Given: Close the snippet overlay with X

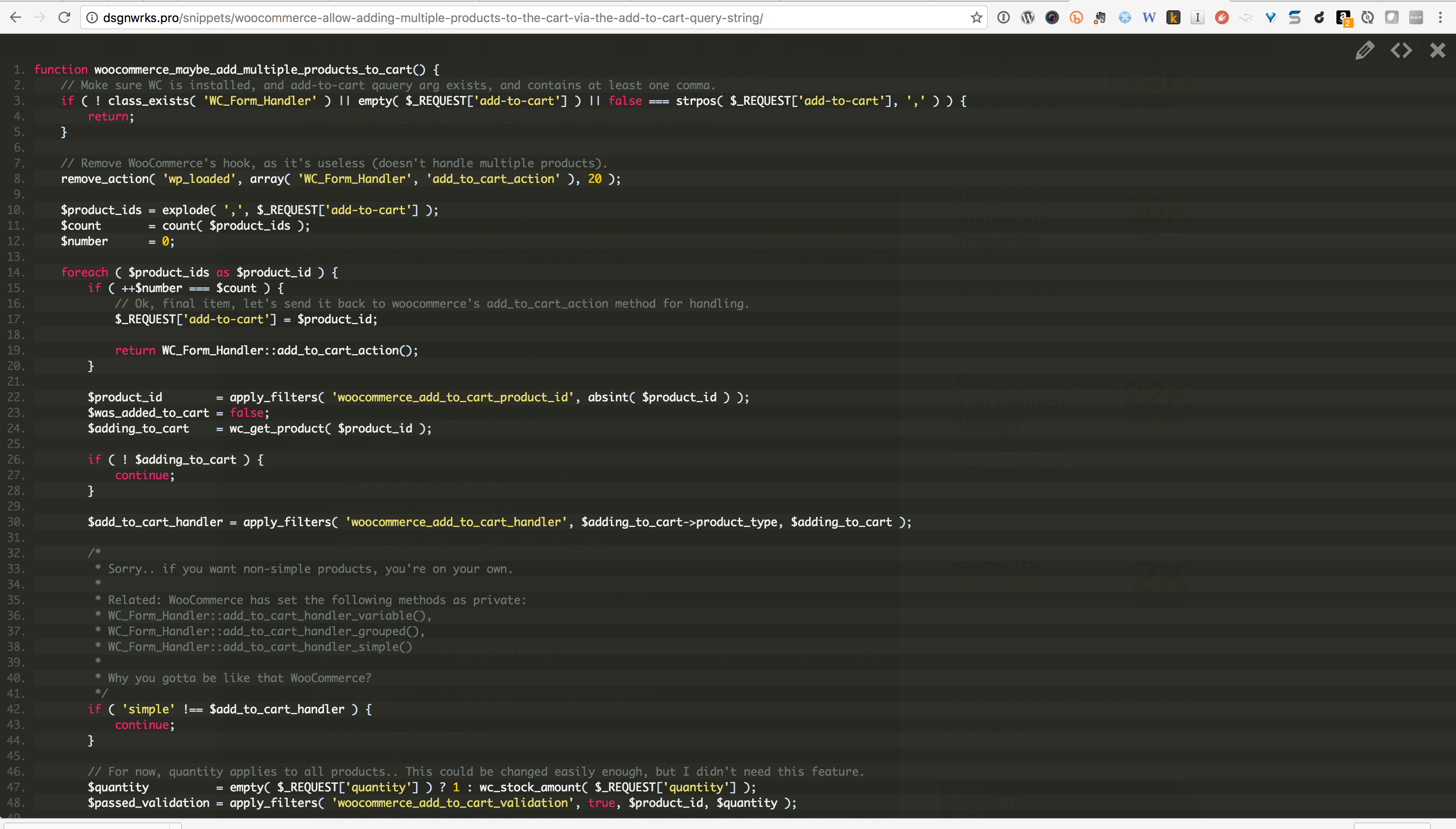Looking at the screenshot, I should pyautogui.click(x=1438, y=51).
